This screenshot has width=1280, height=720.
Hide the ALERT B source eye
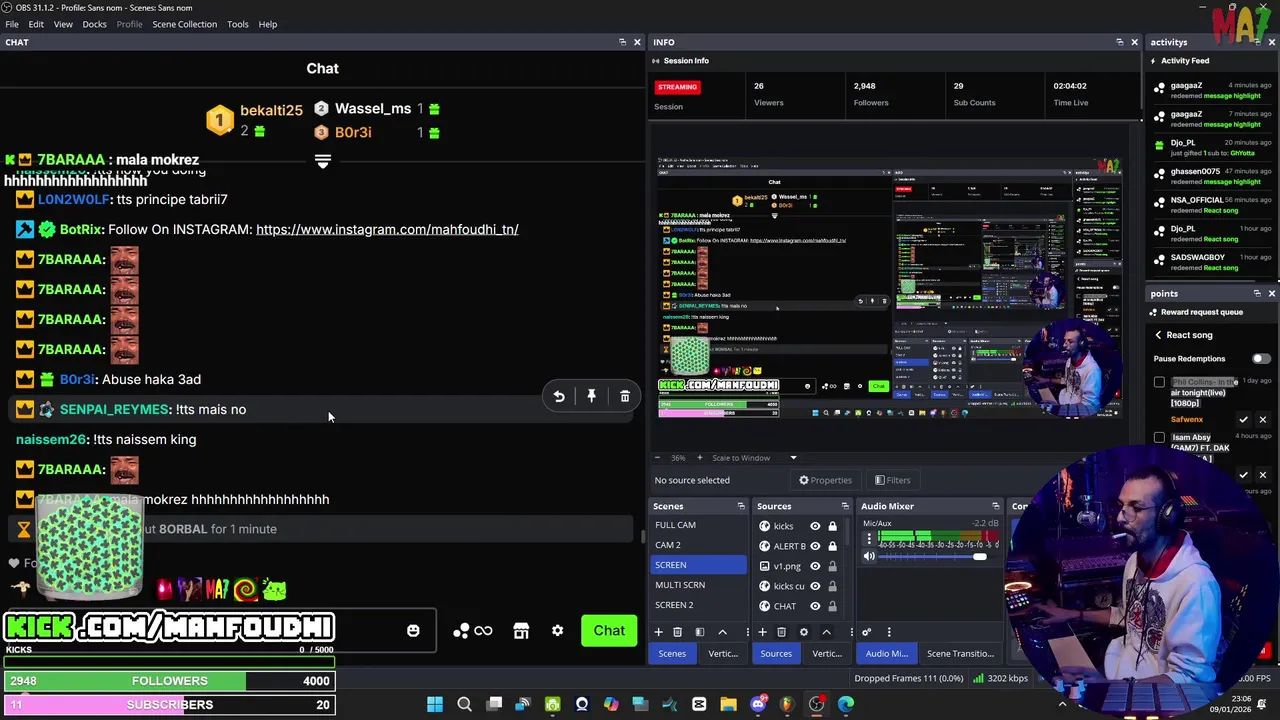point(815,546)
